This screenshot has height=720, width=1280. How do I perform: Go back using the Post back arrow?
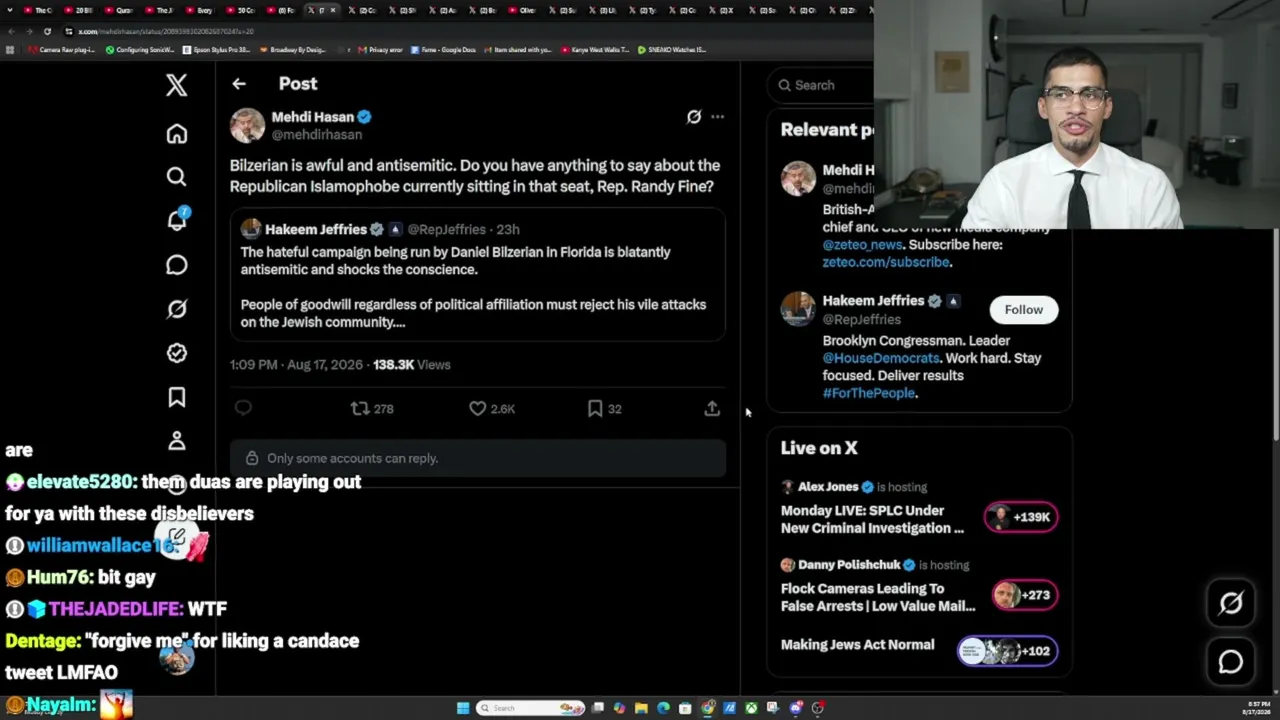[x=238, y=84]
